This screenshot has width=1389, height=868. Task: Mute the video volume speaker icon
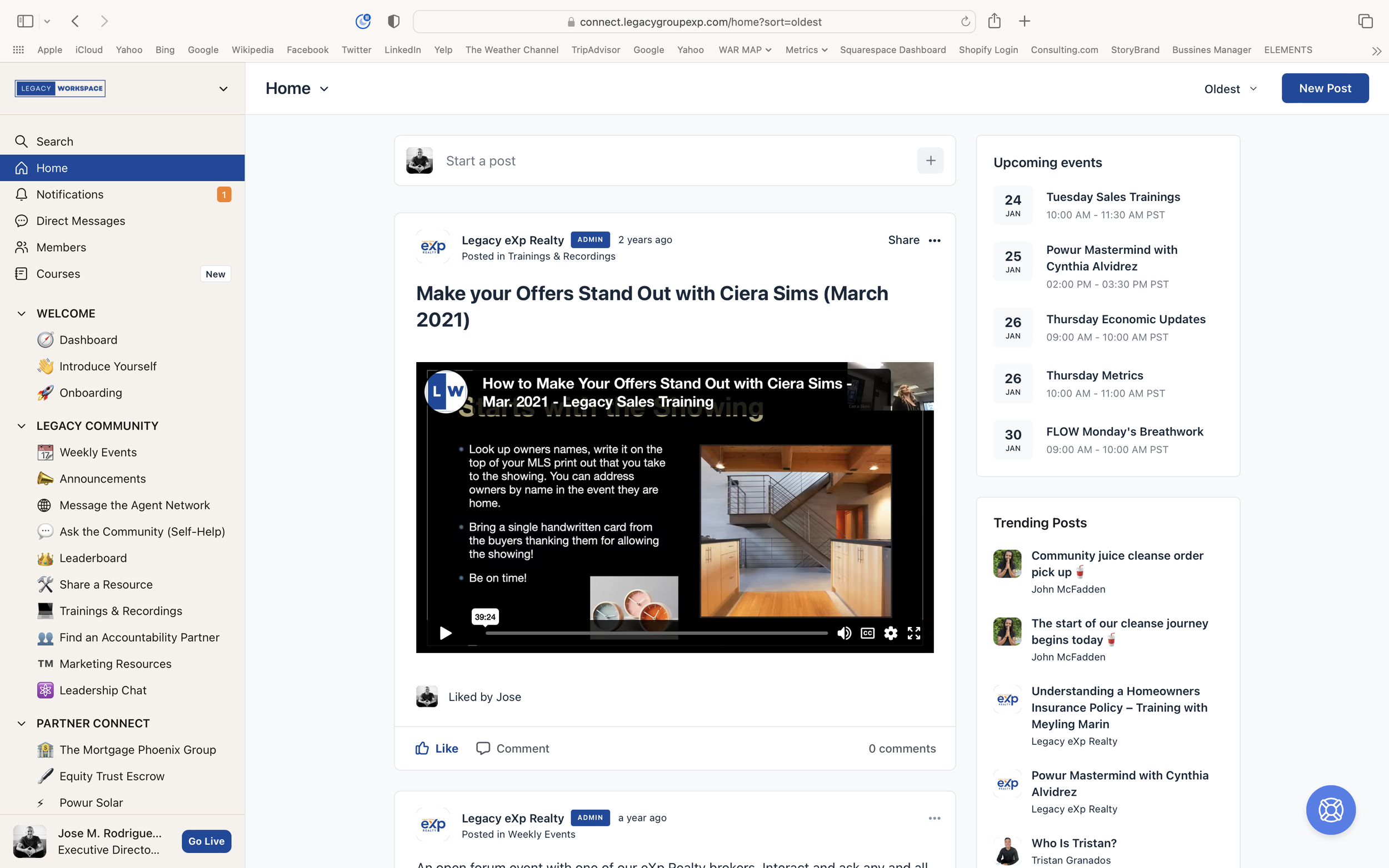pos(843,633)
